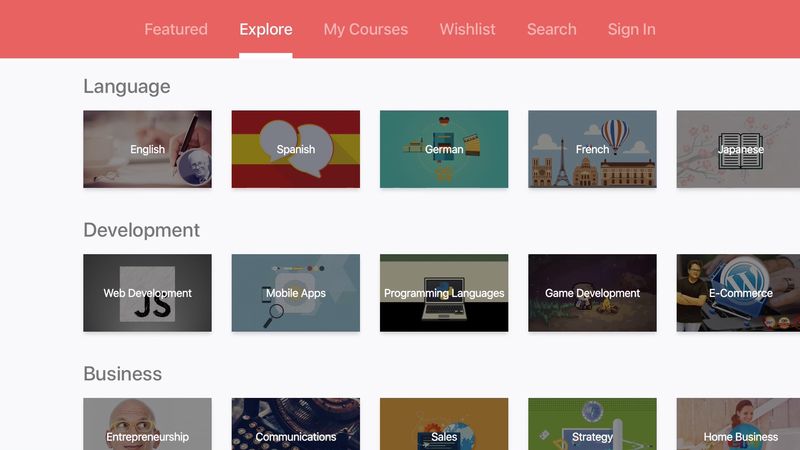Select the Sign In tab
This screenshot has height=450, width=800.
pos(631,29)
